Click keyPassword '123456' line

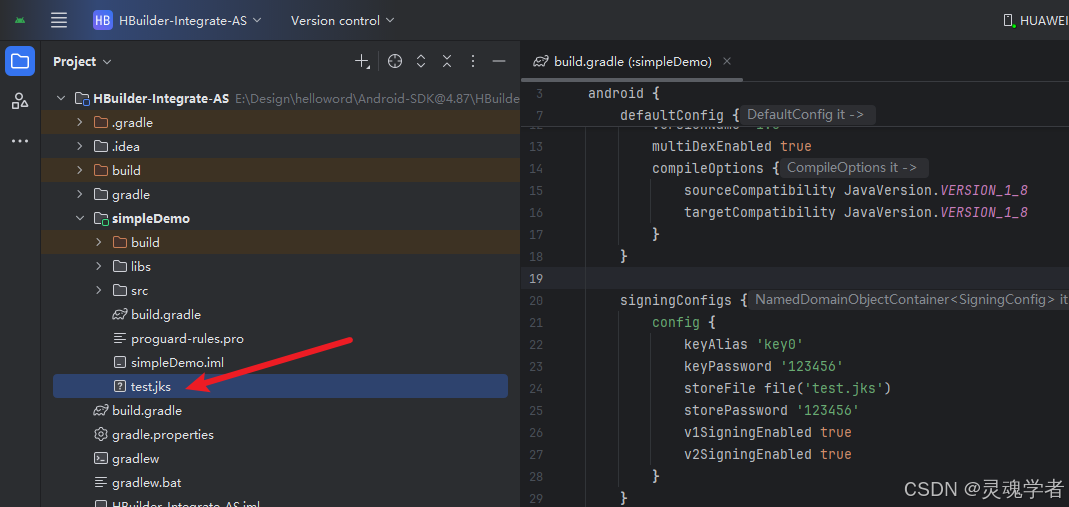tap(764, 366)
